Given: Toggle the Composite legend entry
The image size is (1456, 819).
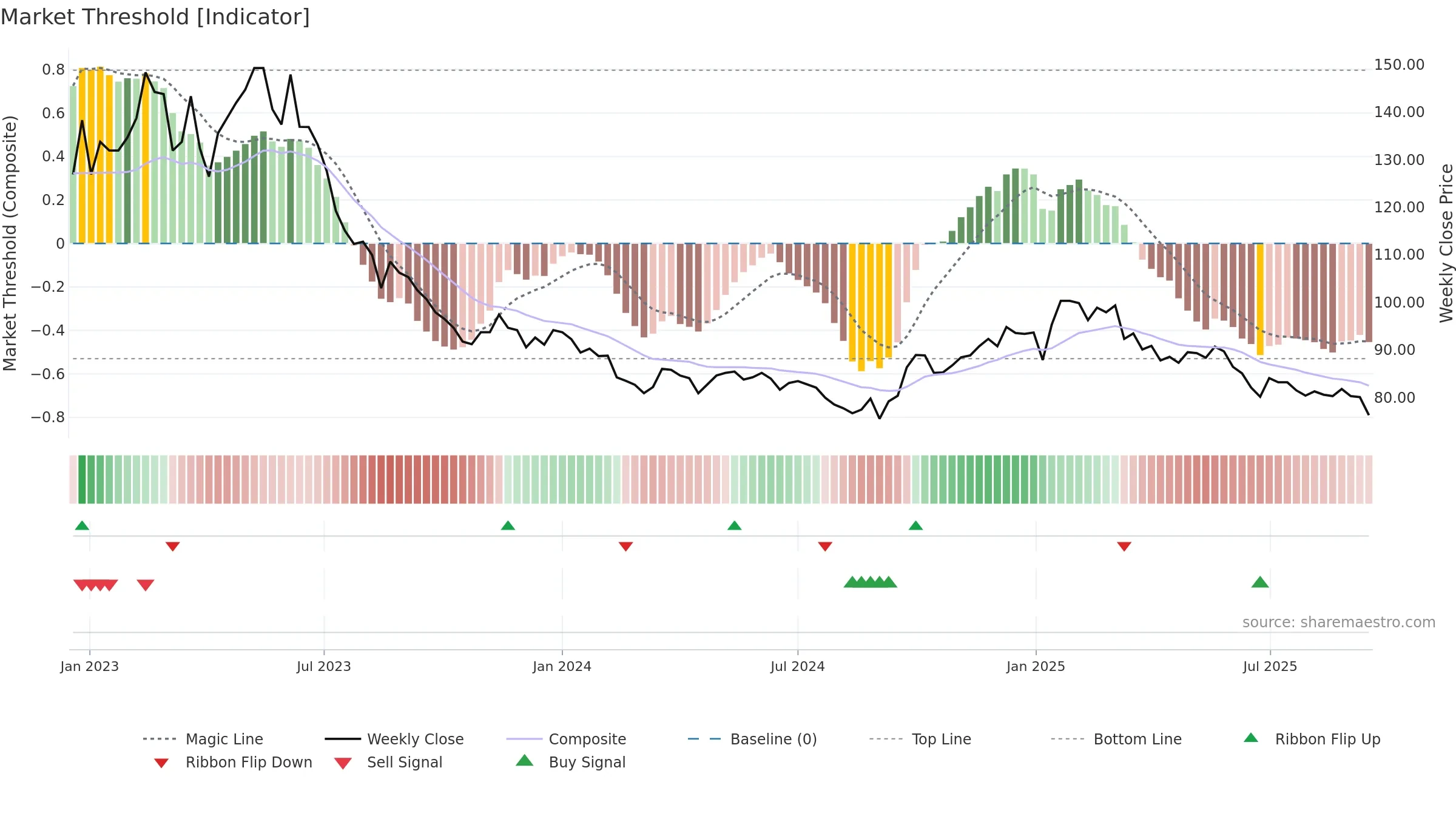Looking at the screenshot, I should 566,739.
